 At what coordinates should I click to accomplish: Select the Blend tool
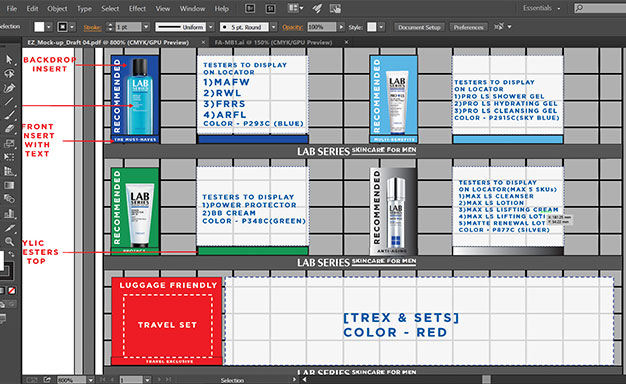pyautogui.click(x=9, y=199)
